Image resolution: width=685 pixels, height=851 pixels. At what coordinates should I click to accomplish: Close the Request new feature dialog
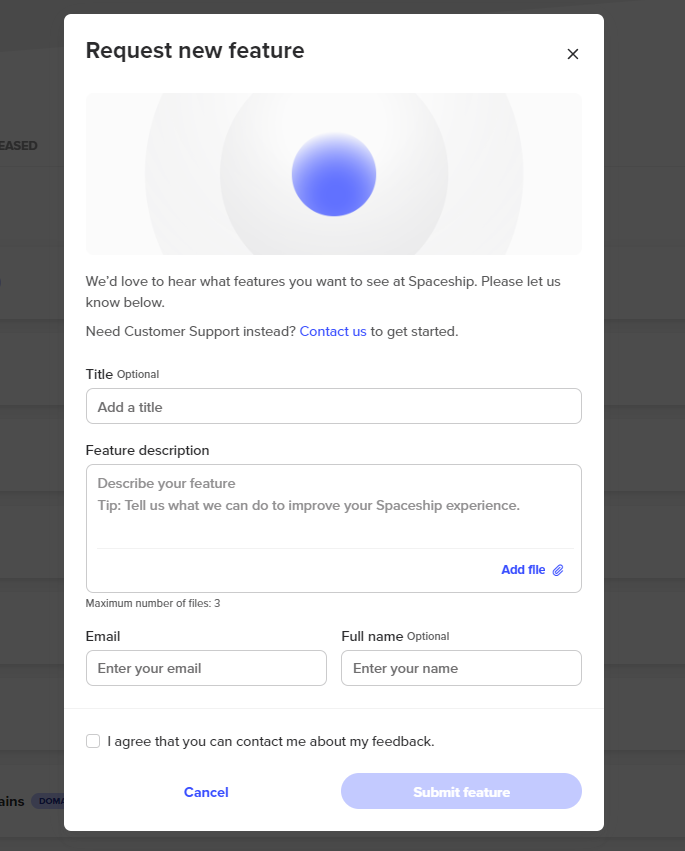[573, 54]
